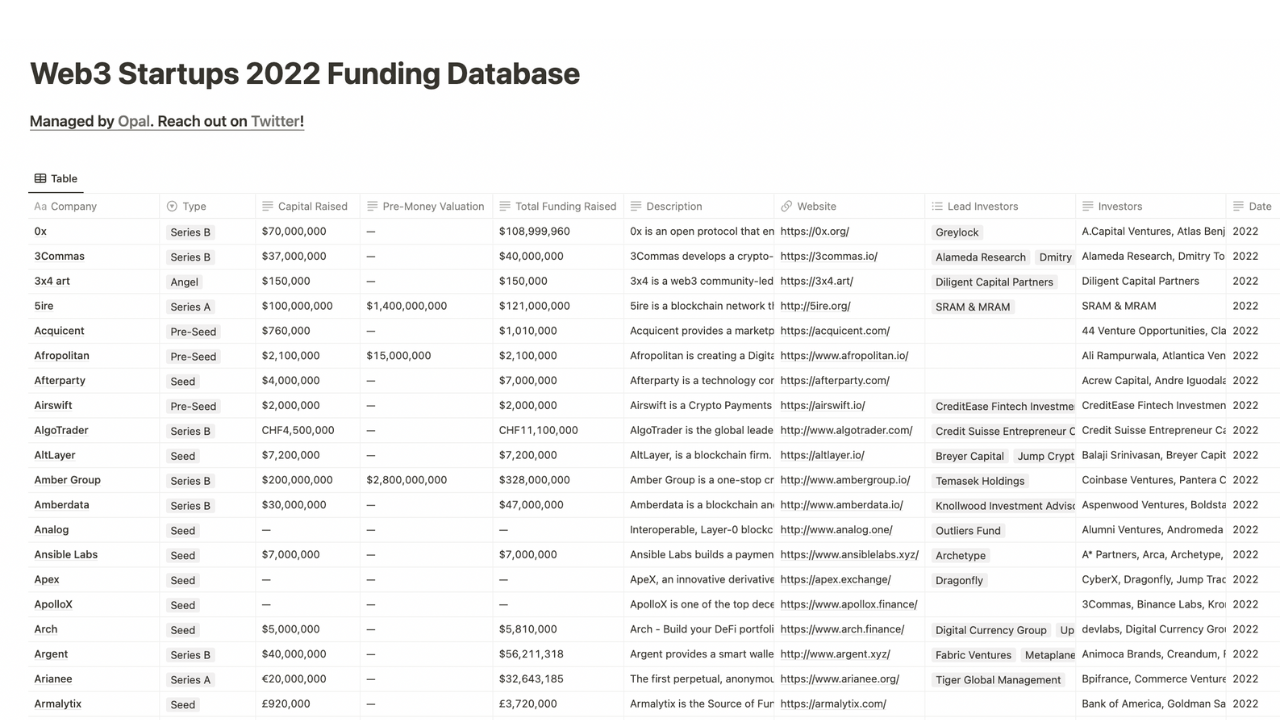Open the http://www.ambergroup.io/ link

845,480
